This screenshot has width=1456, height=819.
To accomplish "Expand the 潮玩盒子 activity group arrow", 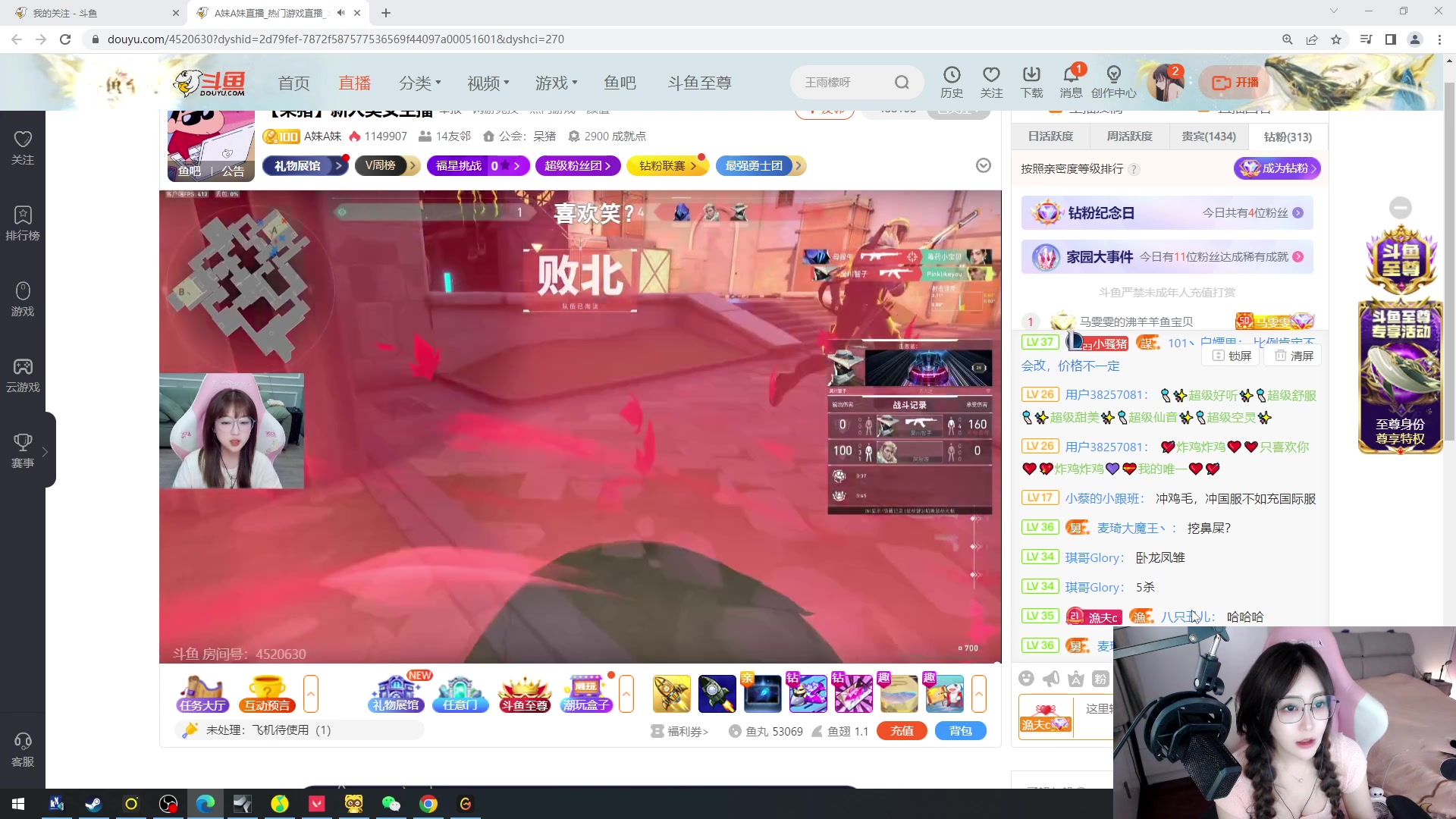I will click(626, 694).
